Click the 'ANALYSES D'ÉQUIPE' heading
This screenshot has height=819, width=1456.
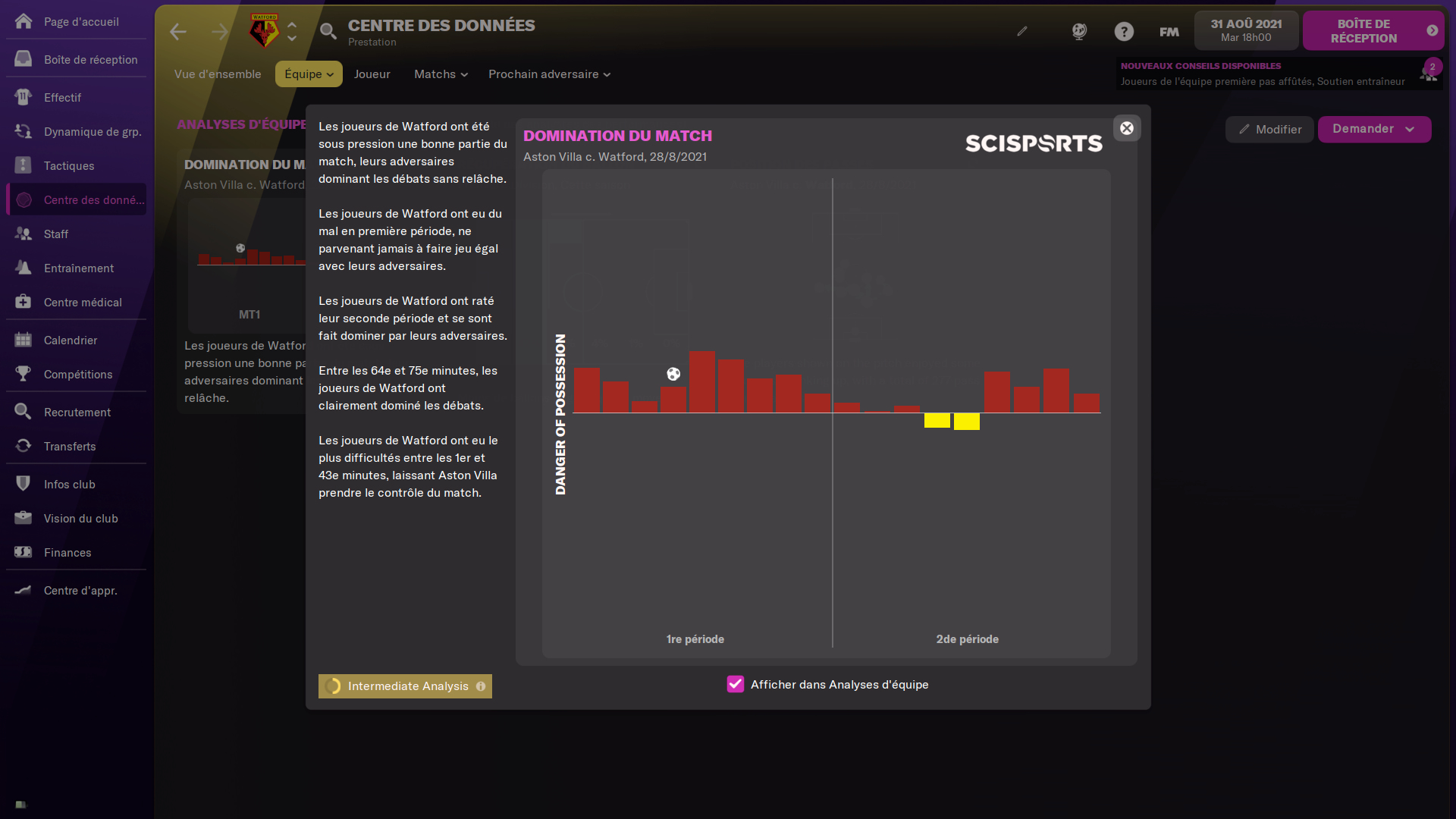click(x=241, y=124)
